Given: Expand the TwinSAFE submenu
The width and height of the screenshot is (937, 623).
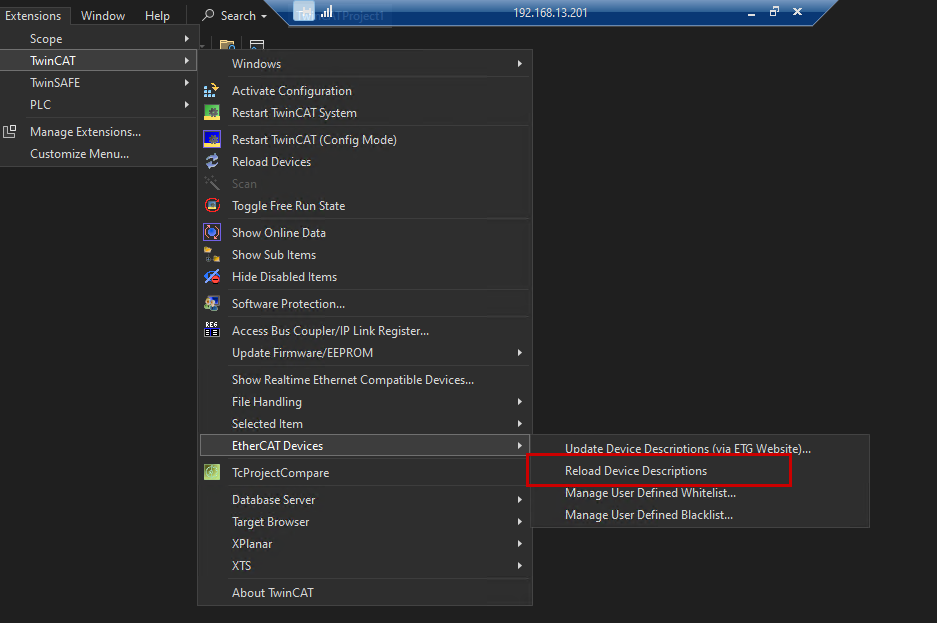Looking at the screenshot, I should [98, 82].
